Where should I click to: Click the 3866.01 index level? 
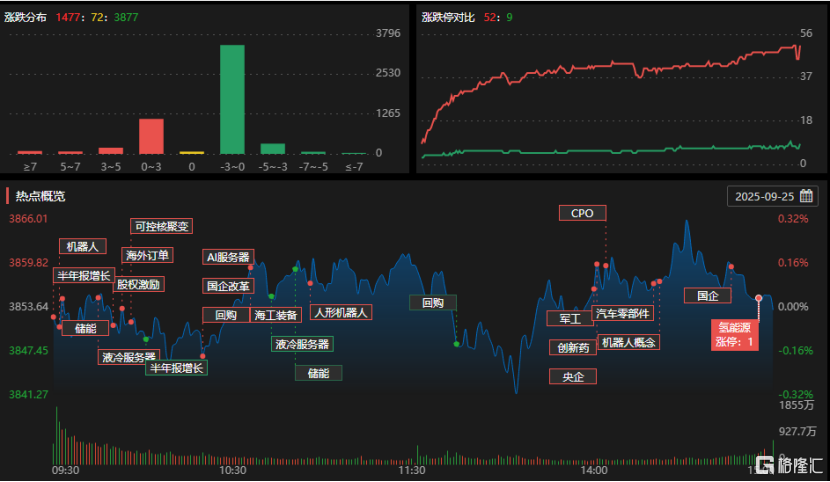[x=29, y=219]
